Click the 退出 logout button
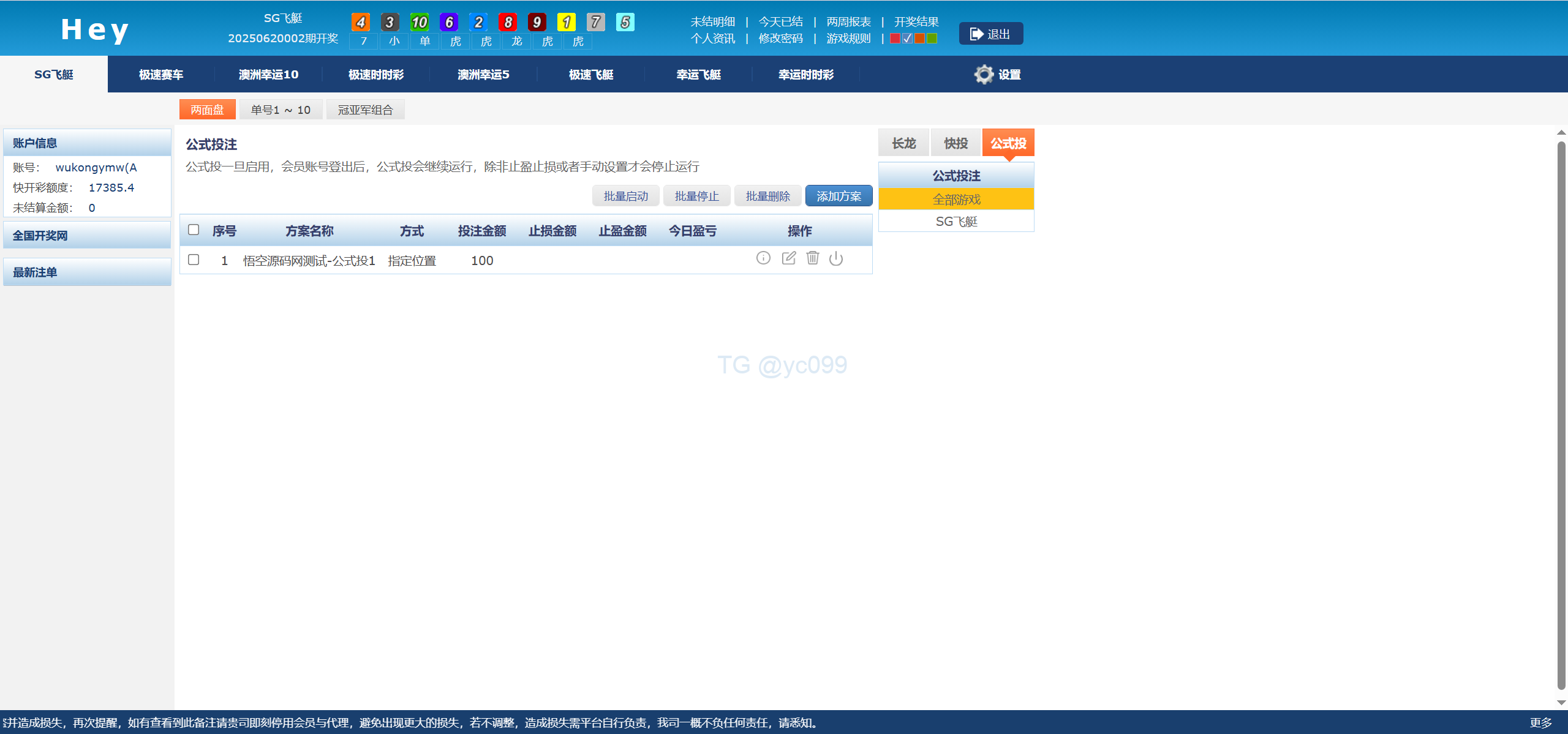The height and width of the screenshot is (734, 1568). 990,34
